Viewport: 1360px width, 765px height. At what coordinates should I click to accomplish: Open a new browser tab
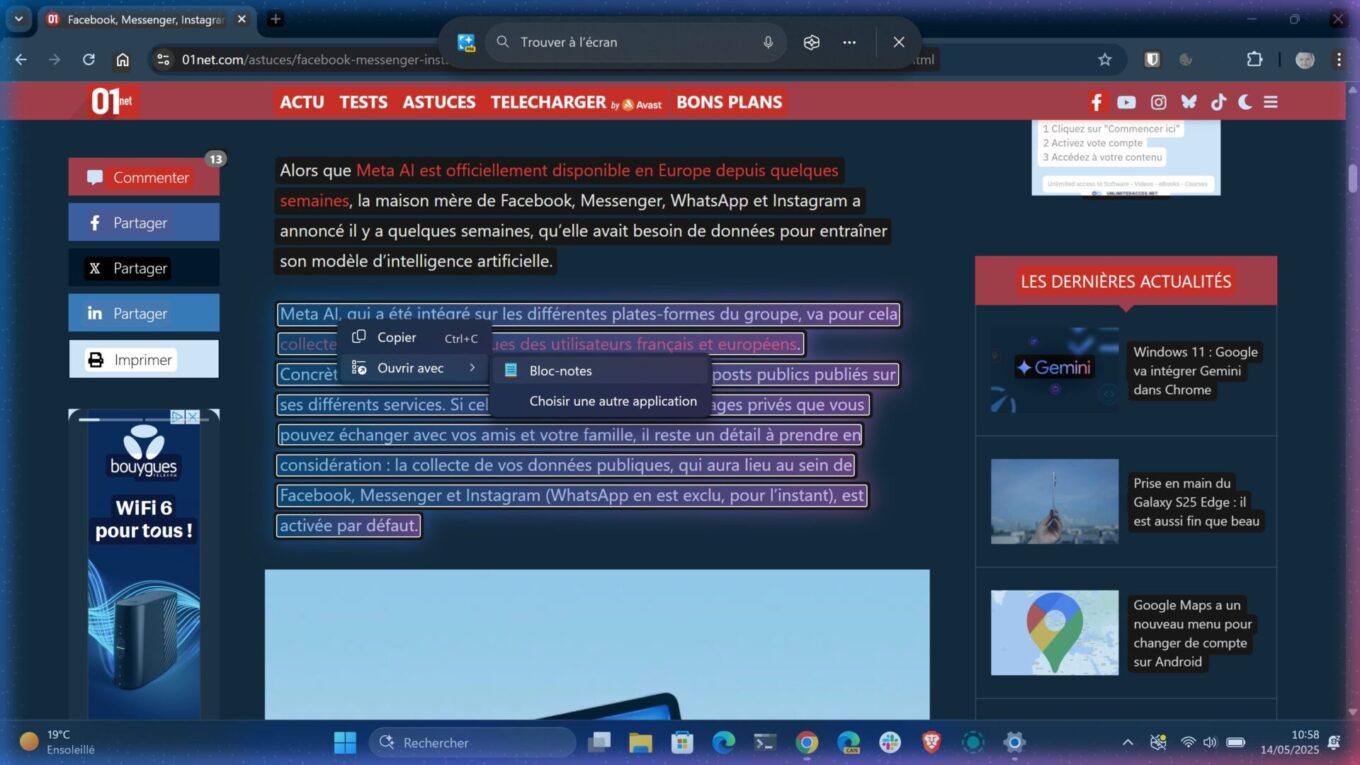[275, 19]
